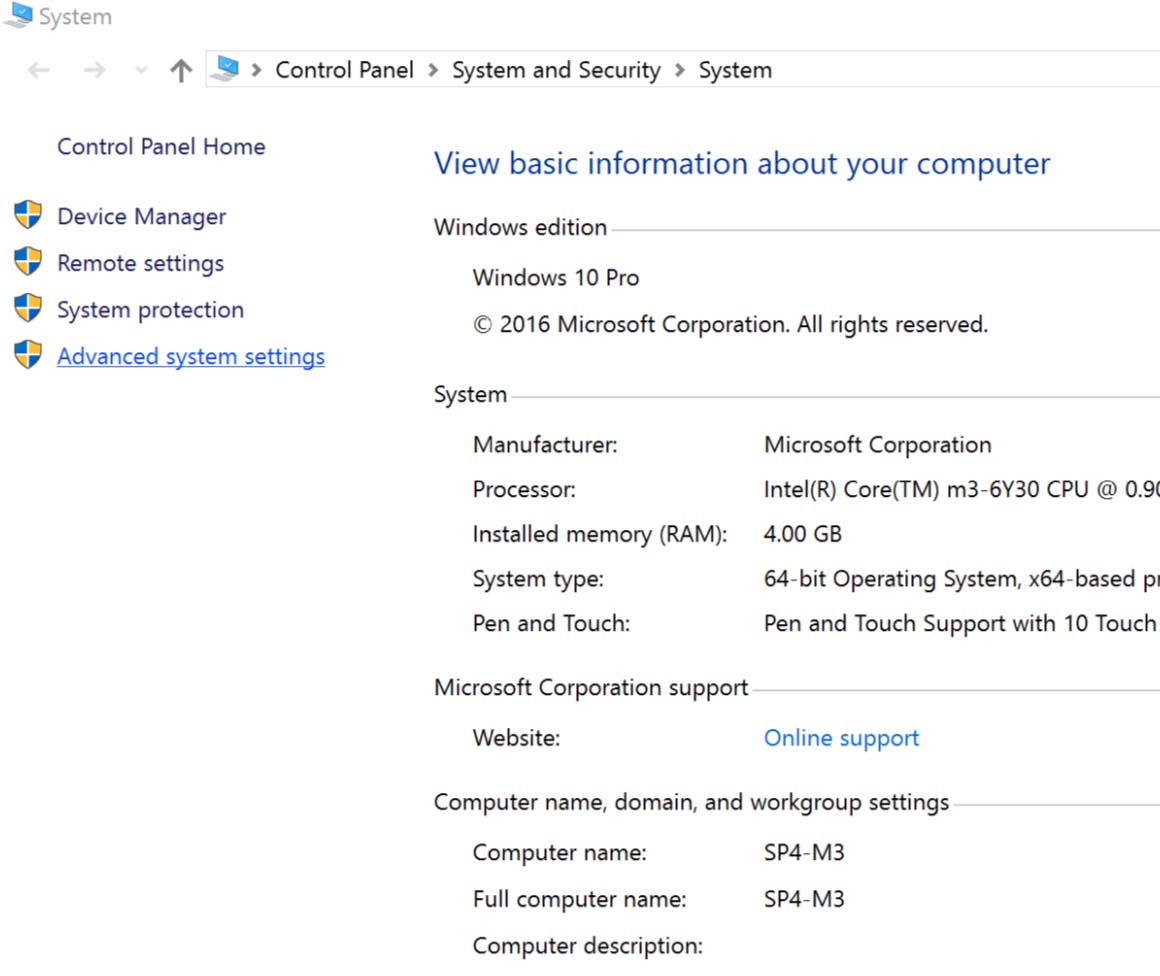Click the Microsoft Corporation manufacturer value

pos(877,445)
